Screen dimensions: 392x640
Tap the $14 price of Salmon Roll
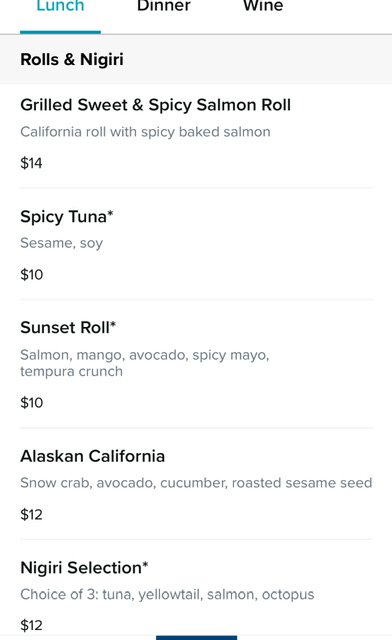(x=31, y=163)
